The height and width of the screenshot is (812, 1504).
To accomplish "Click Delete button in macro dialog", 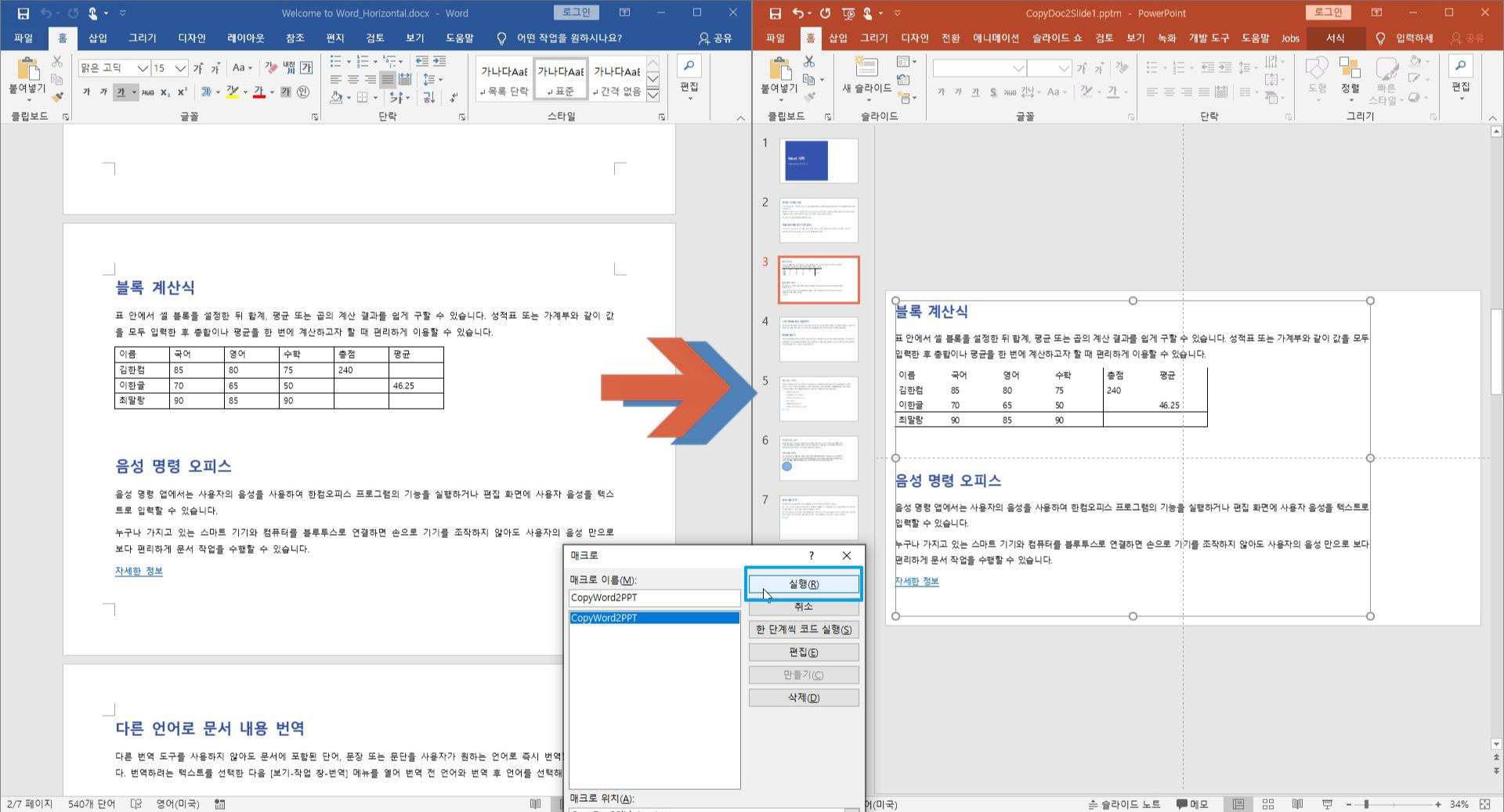I will point(804,698).
